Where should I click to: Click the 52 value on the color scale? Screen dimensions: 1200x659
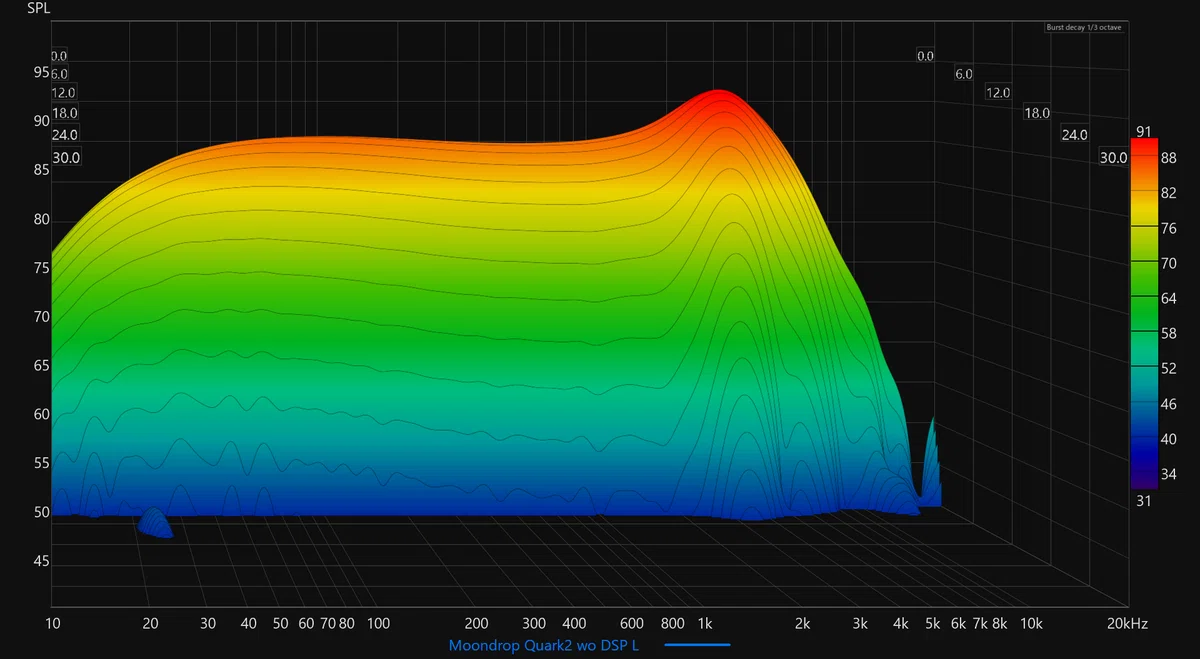pos(1168,369)
